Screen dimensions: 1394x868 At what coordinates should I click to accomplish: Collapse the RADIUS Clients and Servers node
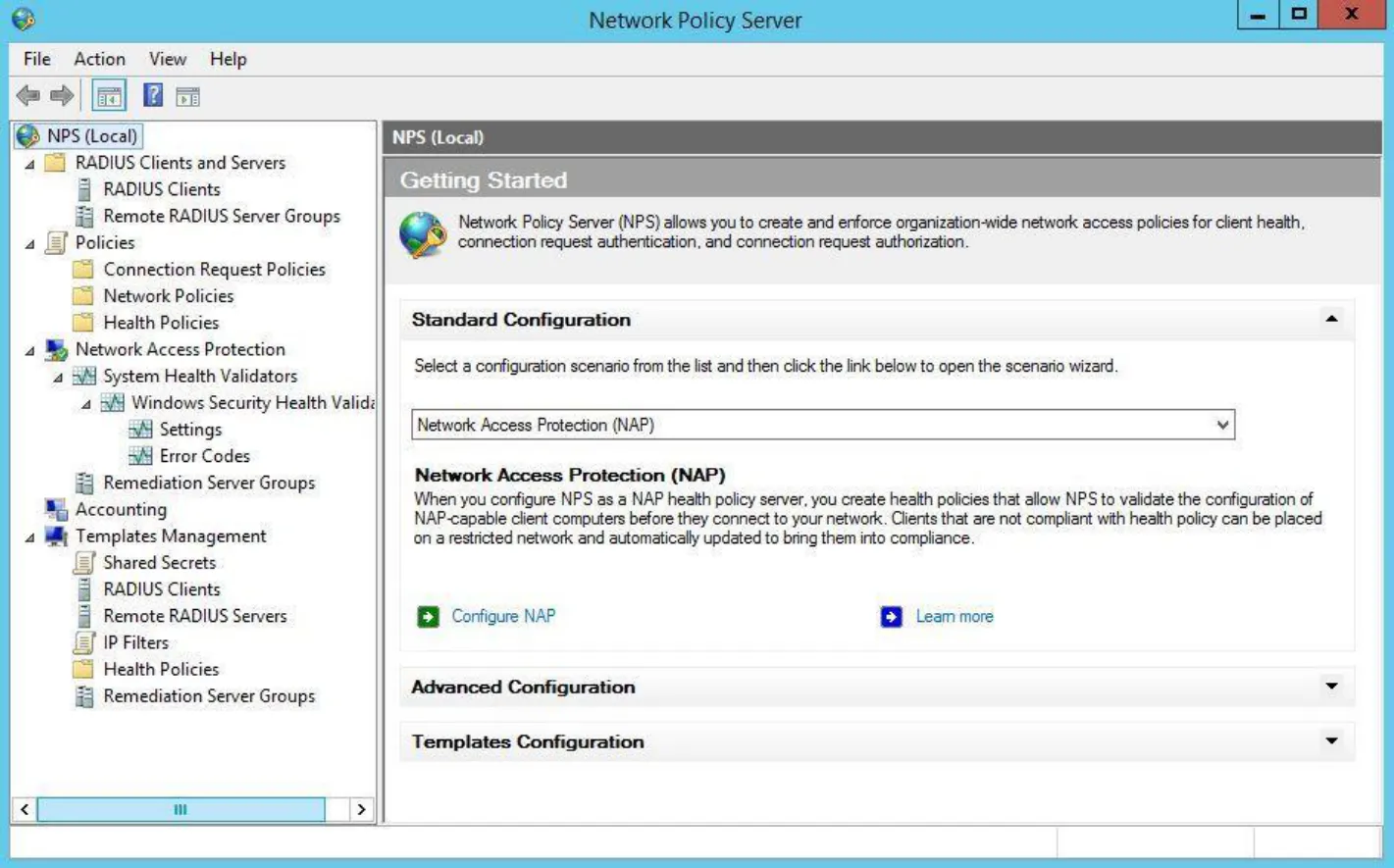30,164
